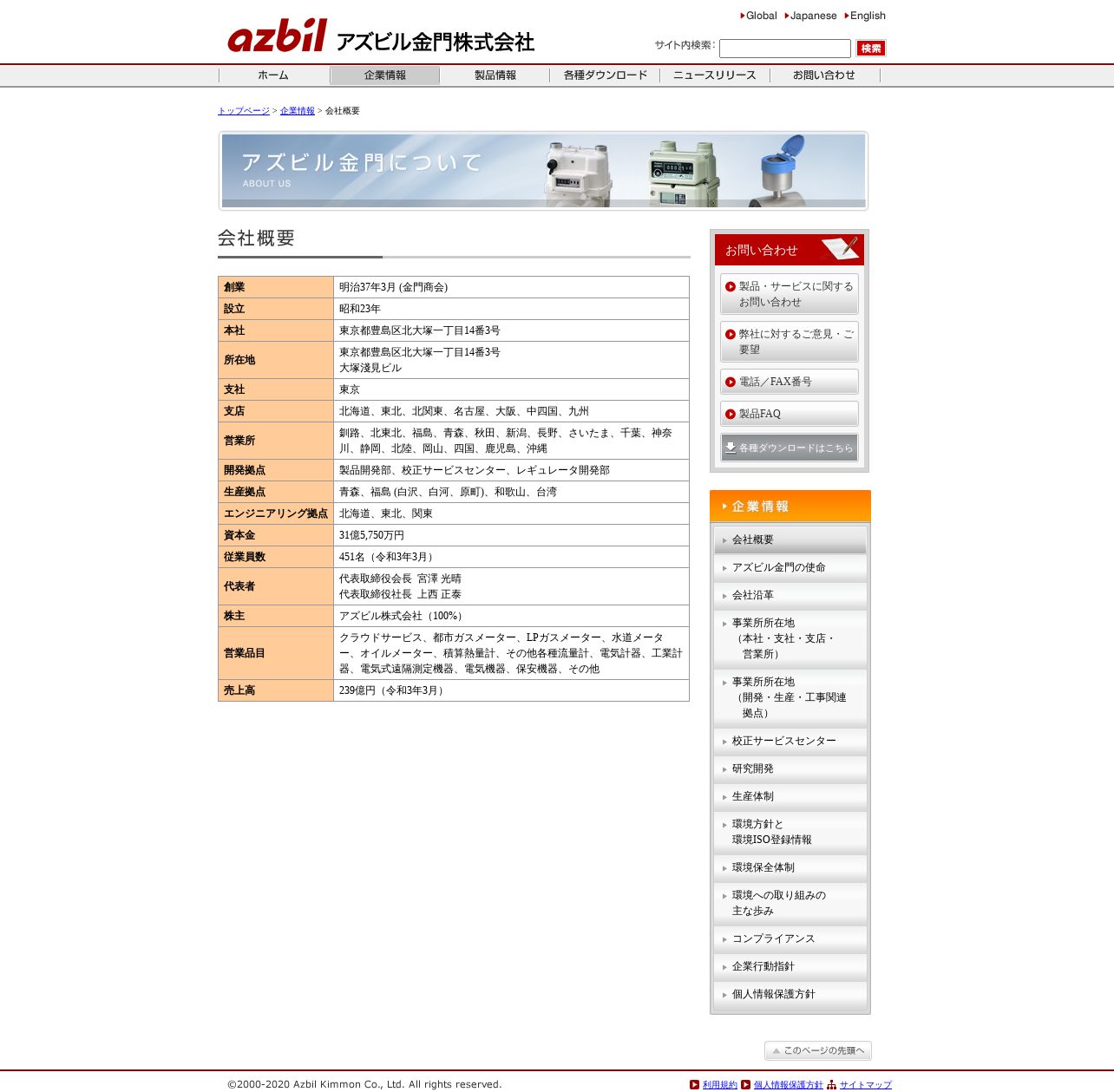Image resolution: width=1114 pixels, height=1092 pixels.
Task: Click the pen and paper icon in お問い合わせ header
Action: [840, 248]
